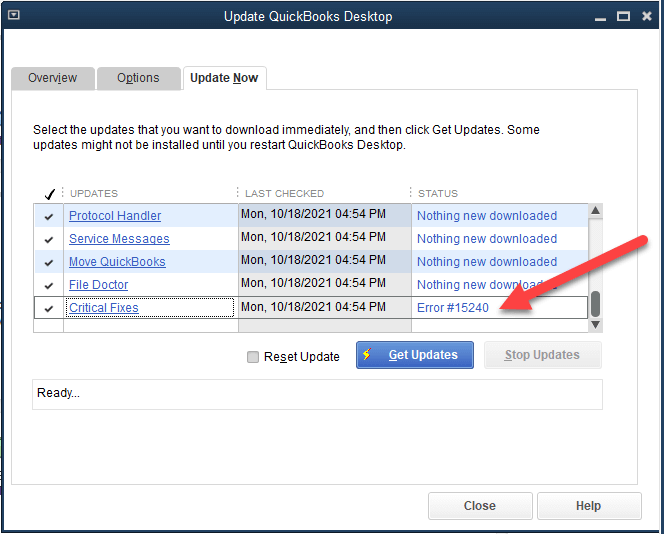Click Move QuickBooks' Nothing new downloaded status
The image size is (664, 534).
[487, 261]
